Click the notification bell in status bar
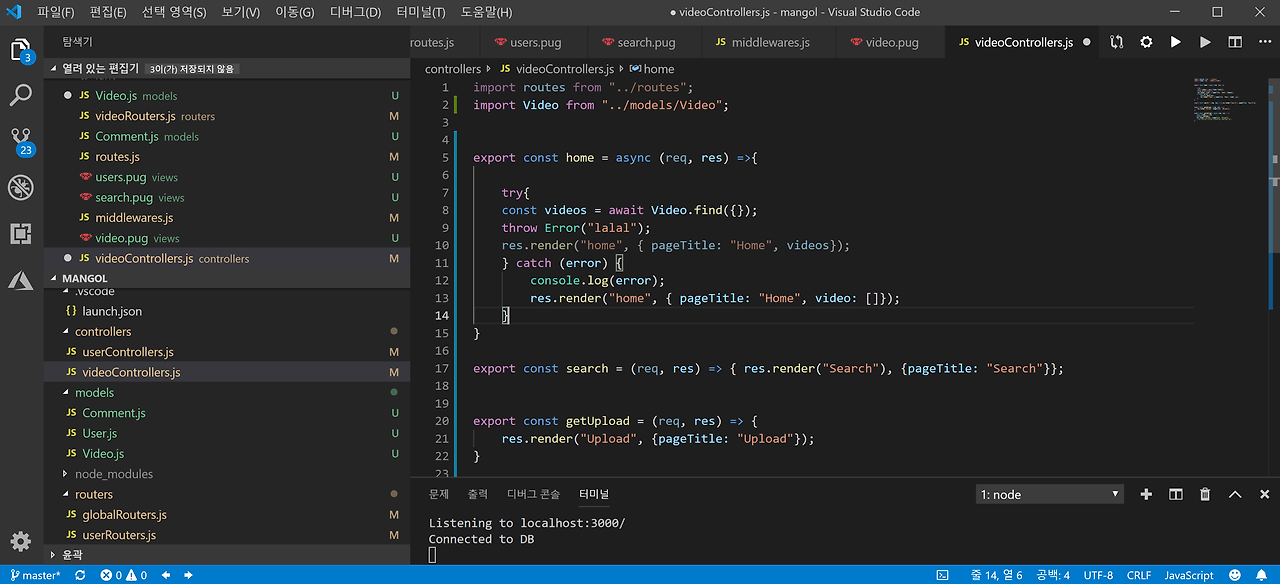1280x584 pixels. (1262, 575)
